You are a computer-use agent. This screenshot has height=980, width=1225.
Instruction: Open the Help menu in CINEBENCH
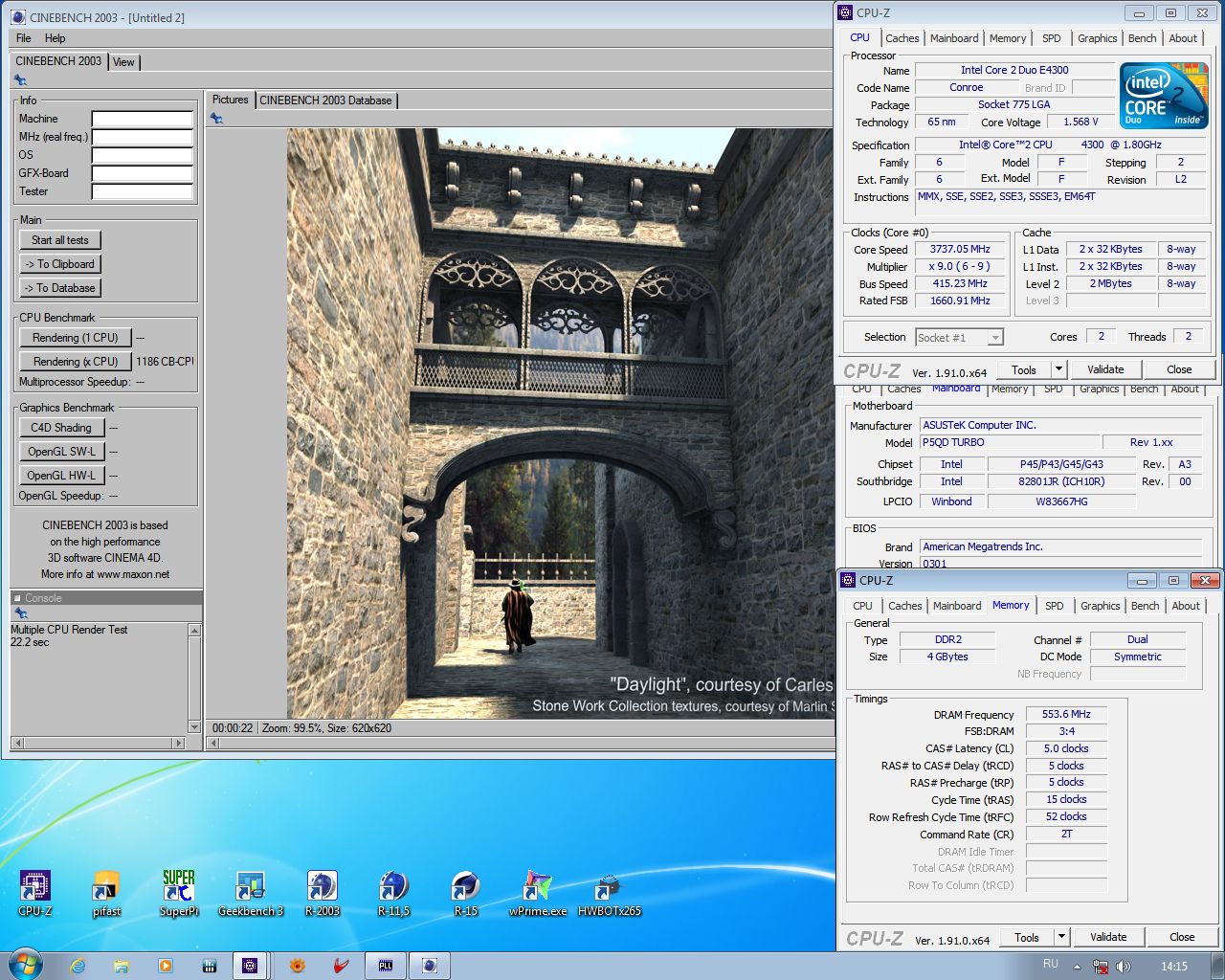click(55, 38)
